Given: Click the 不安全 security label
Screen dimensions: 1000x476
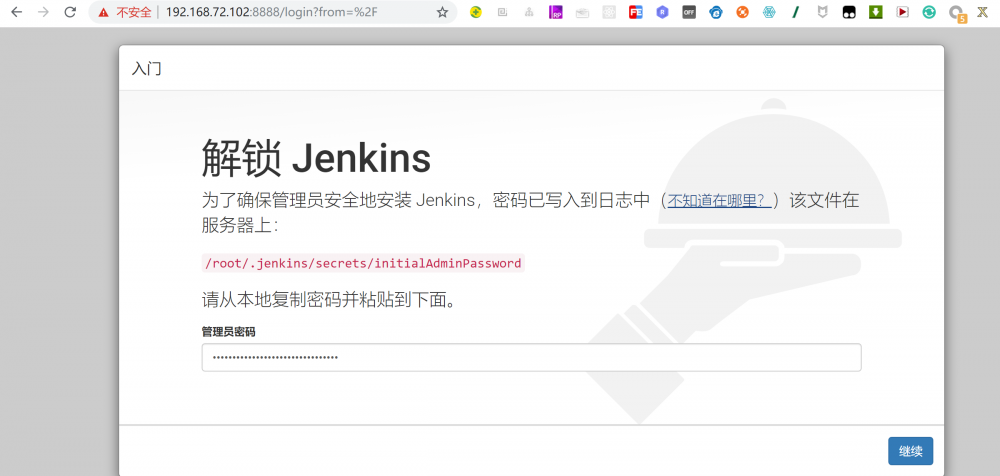Looking at the screenshot, I should [x=133, y=12].
